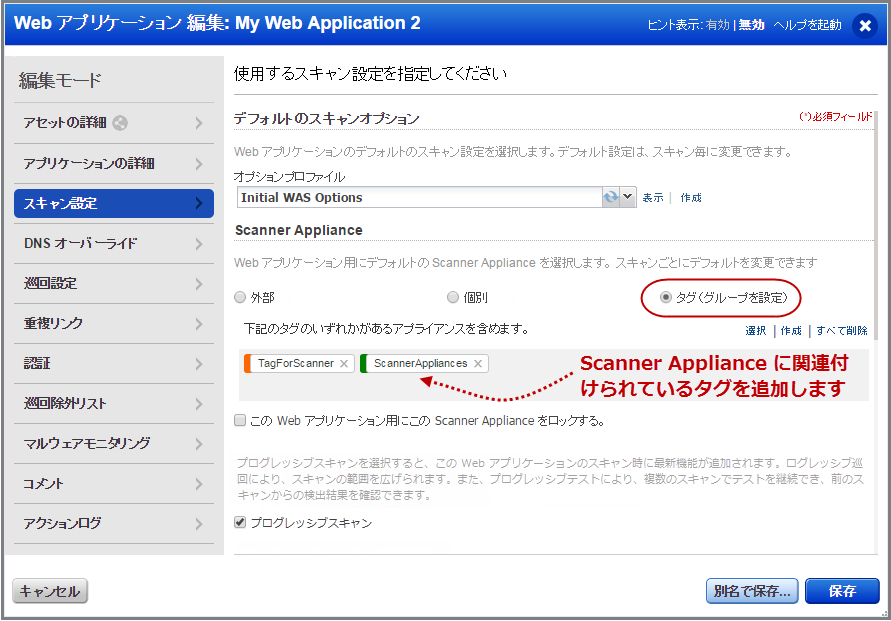Click the 保存 button
The width and height of the screenshot is (891, 621).
[x=842, y=591]
